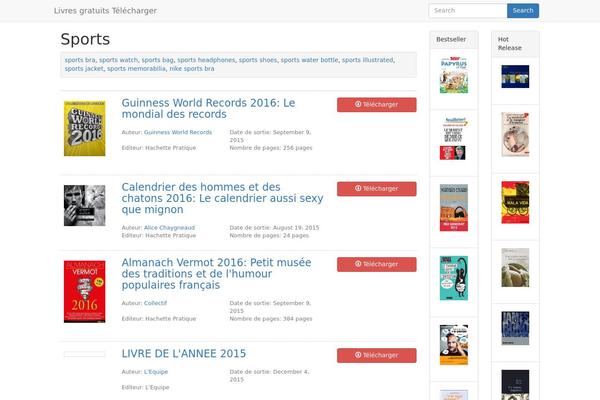Click the download icon in Almanach Vermot Télécharger button
The height and width of the screenshot is (400, 600).
[x=358, y=264]
